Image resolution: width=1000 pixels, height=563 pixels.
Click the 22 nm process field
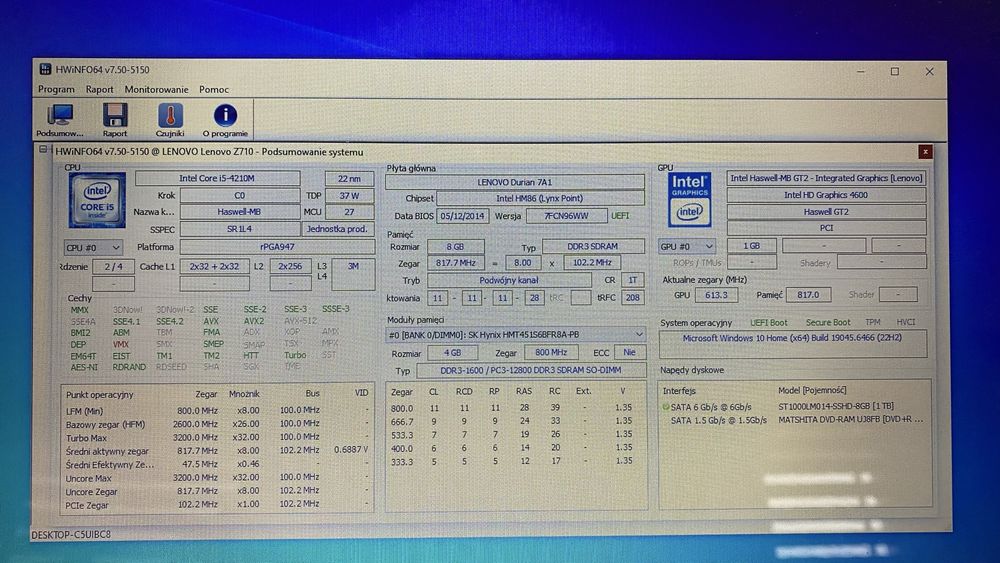349,179
